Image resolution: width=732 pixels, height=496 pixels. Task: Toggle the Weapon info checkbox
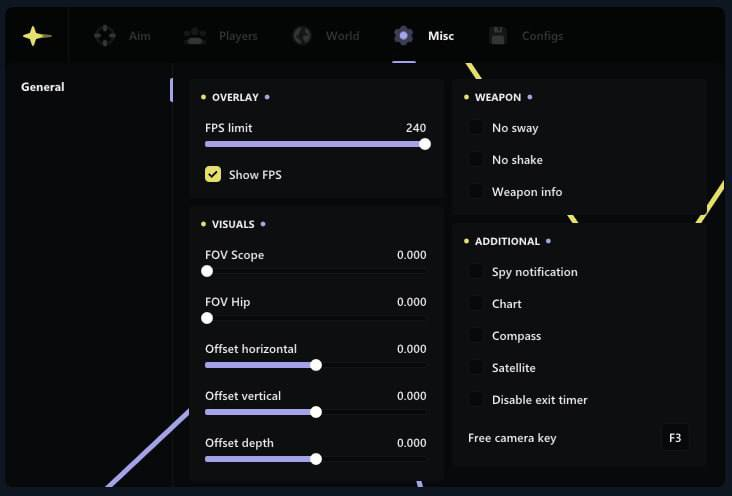coord(476,192)
